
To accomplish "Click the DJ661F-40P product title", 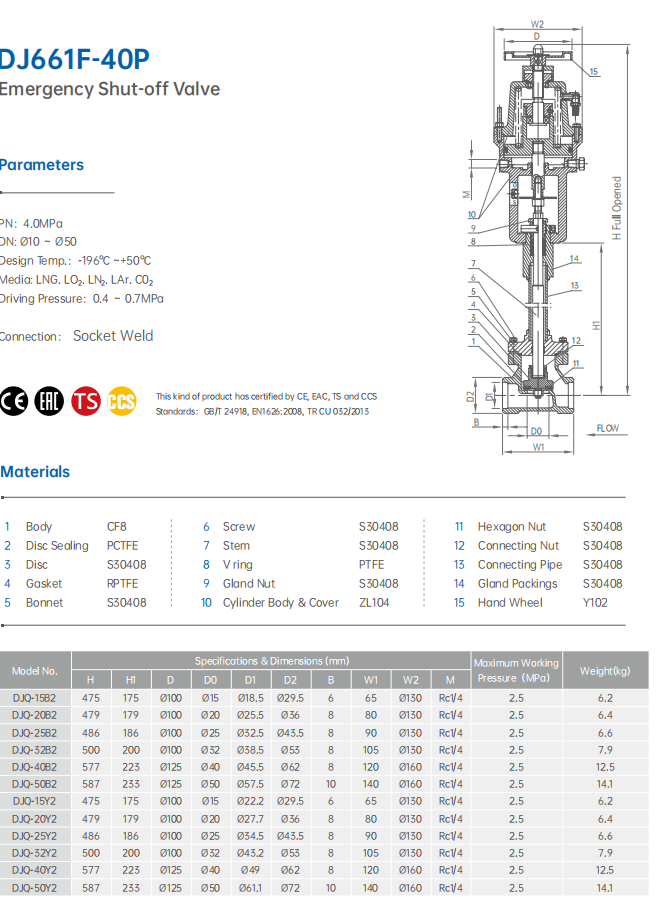I will pyautogui.click(x=74, y=59).
